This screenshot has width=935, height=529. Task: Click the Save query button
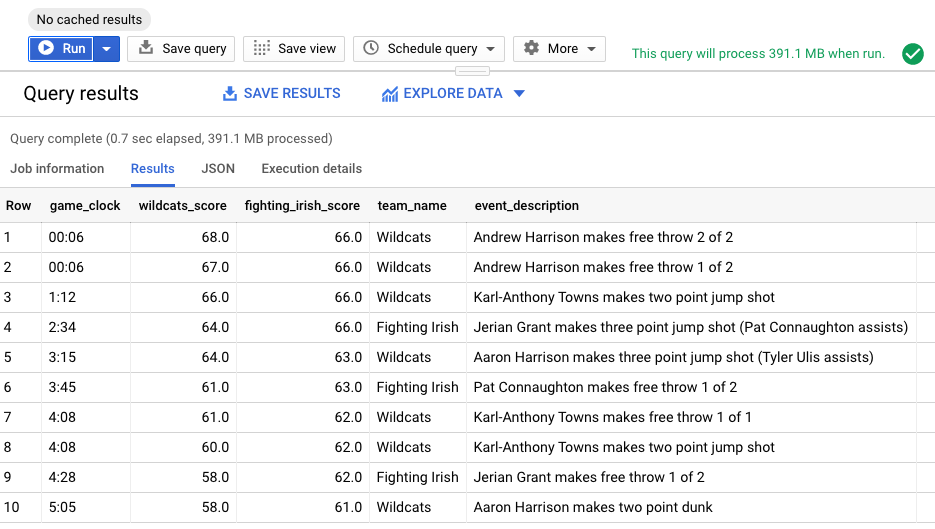(181, 49)
